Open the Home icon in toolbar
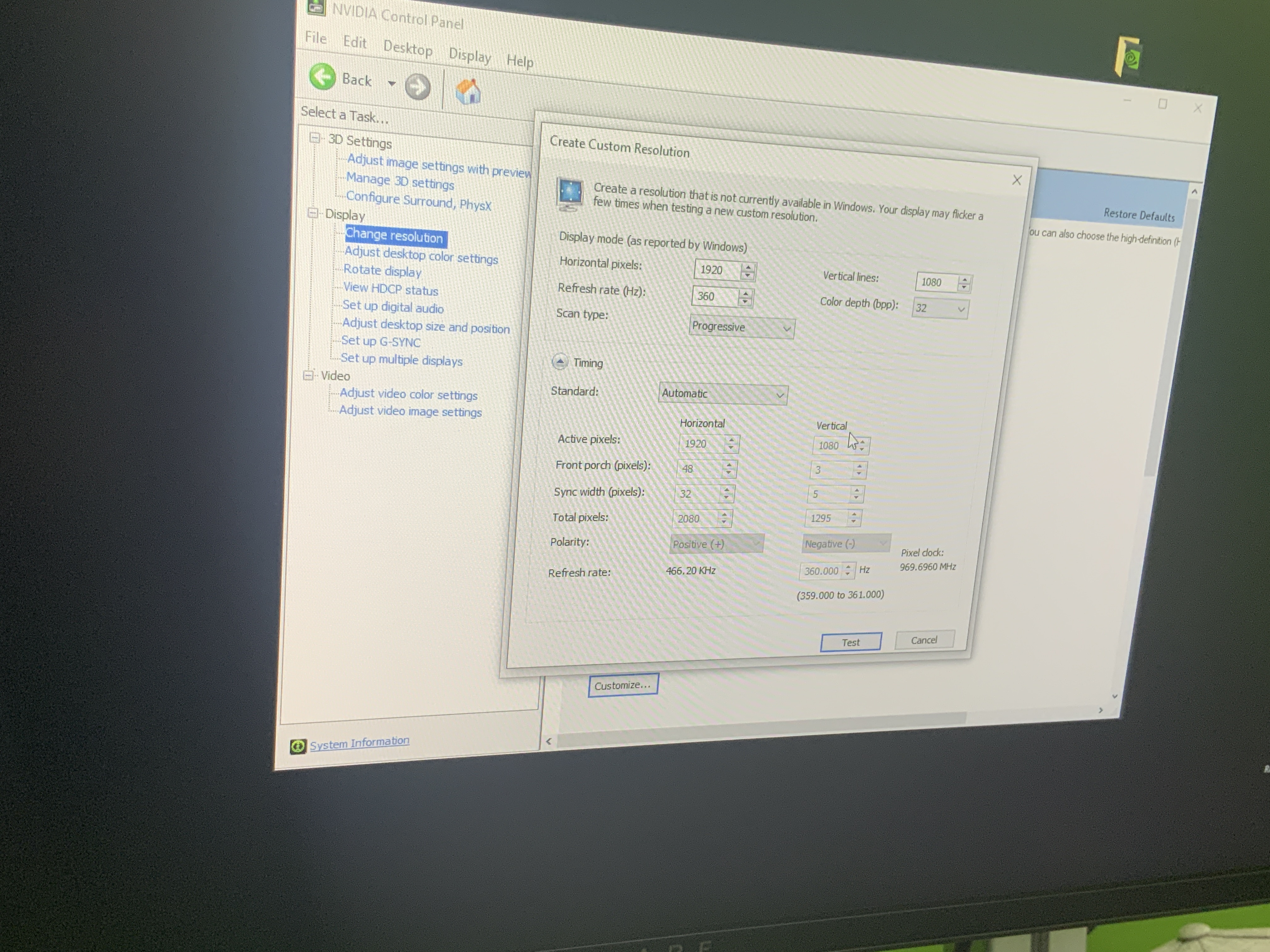 coord(468,92)
